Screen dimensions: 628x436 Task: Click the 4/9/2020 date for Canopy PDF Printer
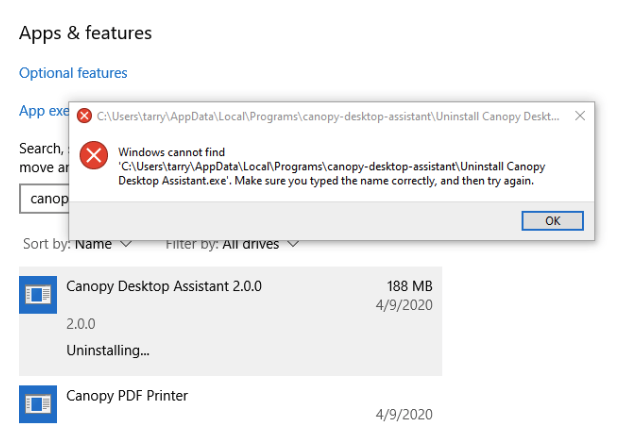click(404, 414)
